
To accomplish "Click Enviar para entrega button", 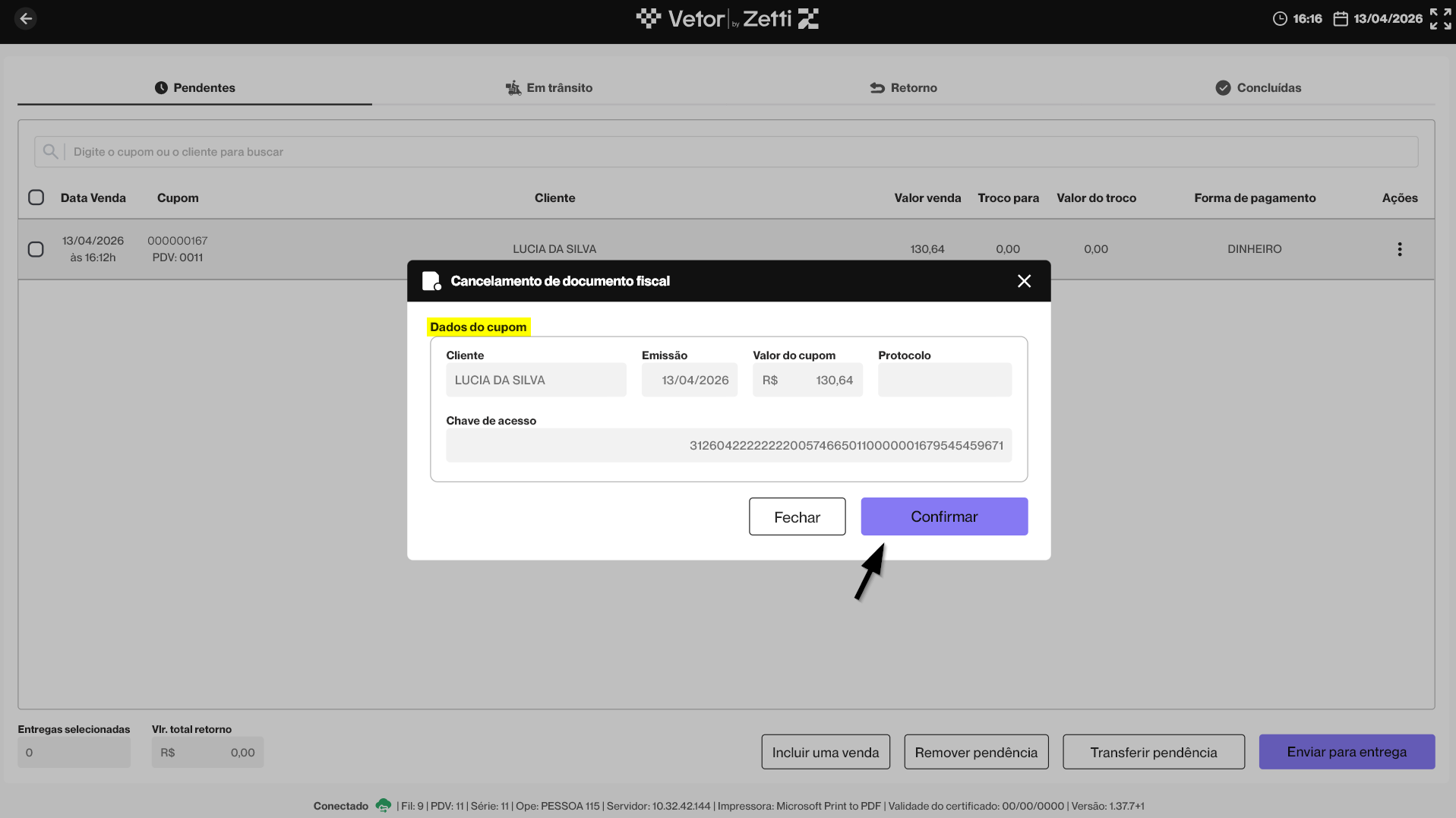I will click(x=1347, y=752).
